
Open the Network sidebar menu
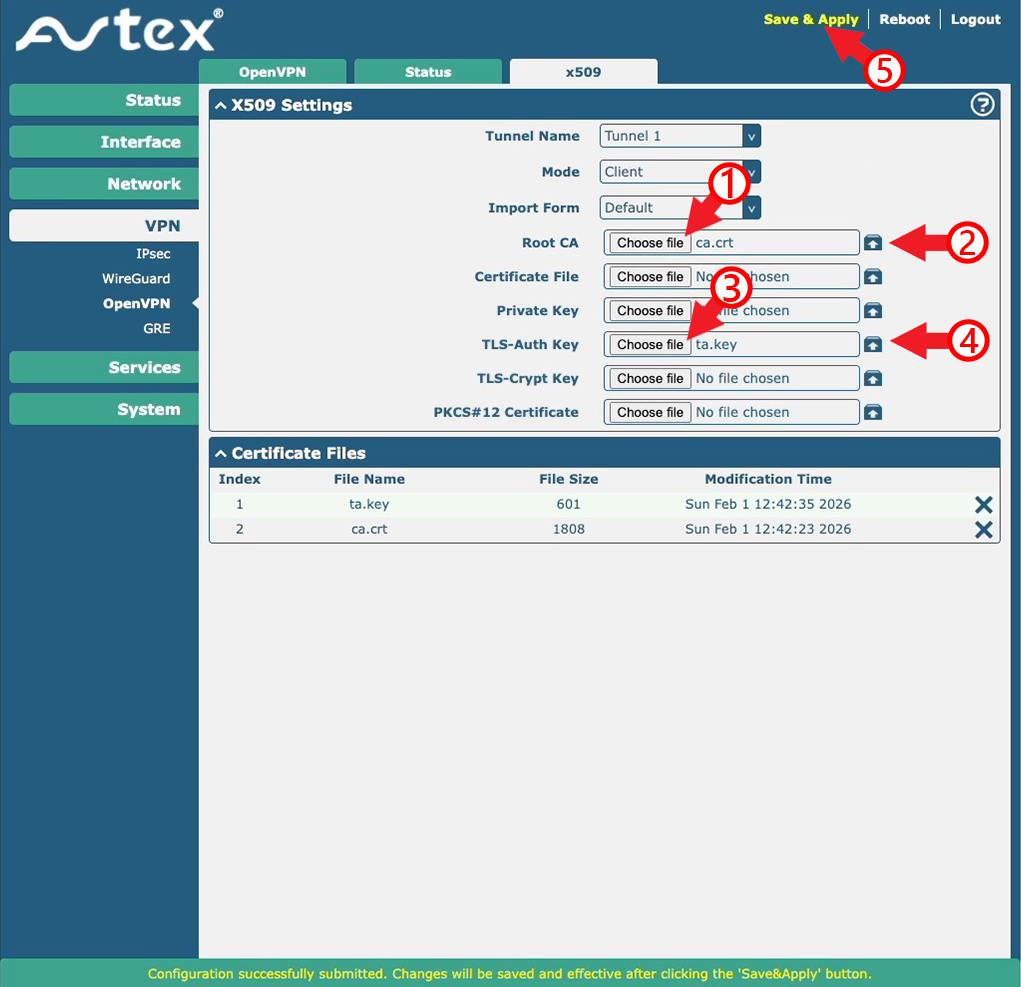(x=104, y=184)
